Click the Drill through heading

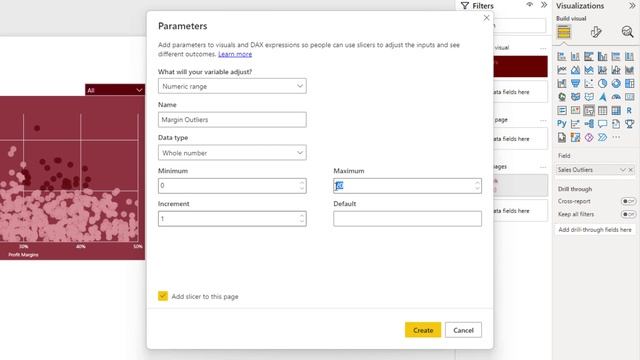point(575,189)
